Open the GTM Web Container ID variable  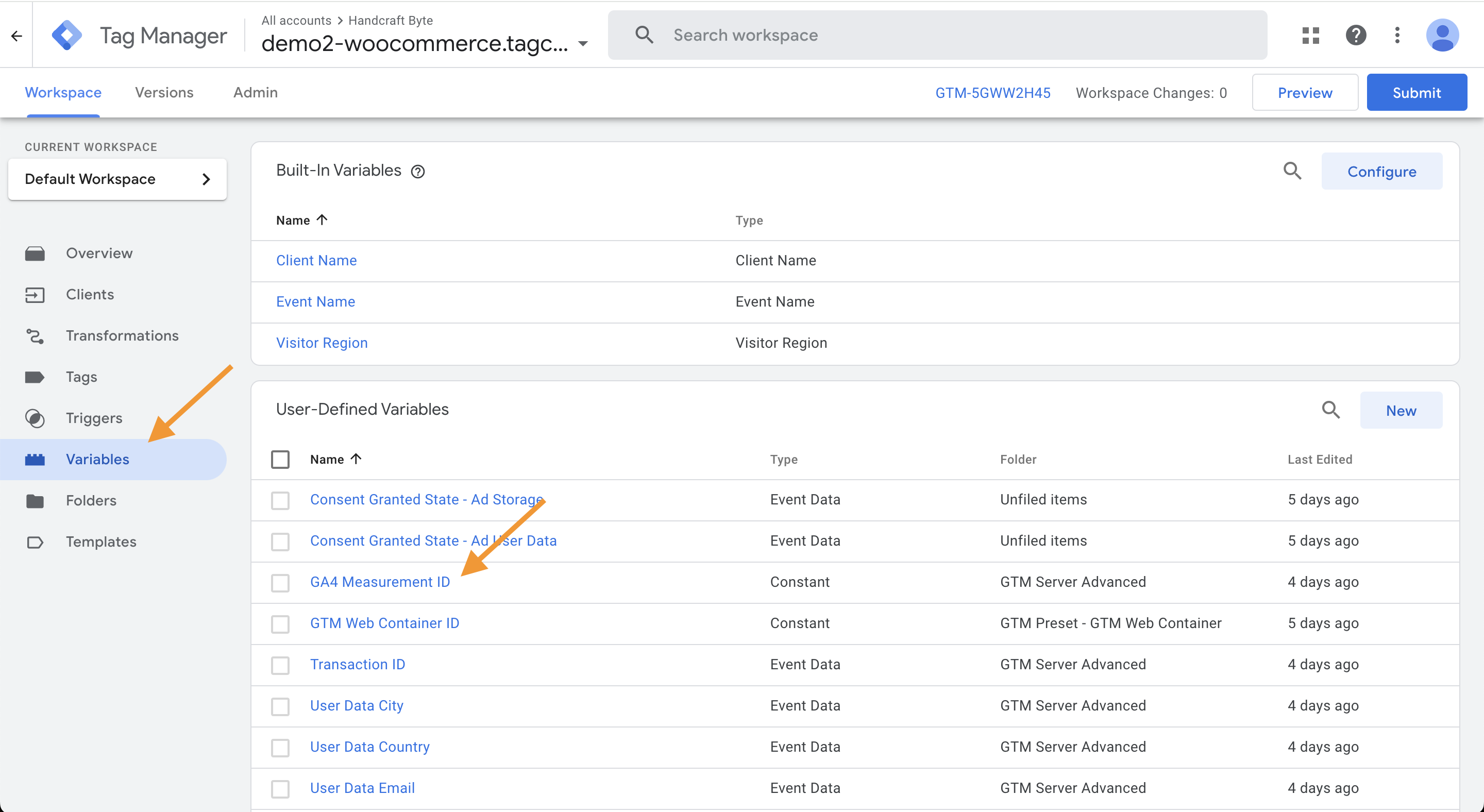tap(384, 623)
